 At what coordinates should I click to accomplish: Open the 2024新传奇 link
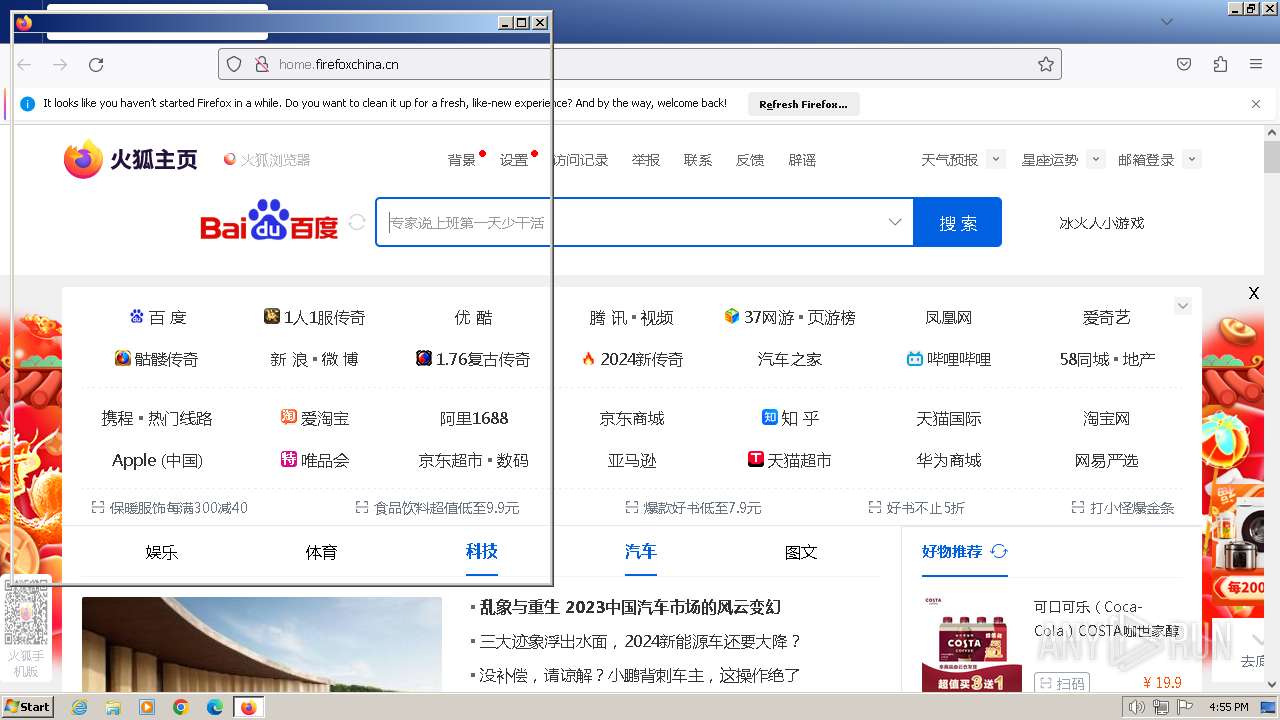tap(632, 359)
